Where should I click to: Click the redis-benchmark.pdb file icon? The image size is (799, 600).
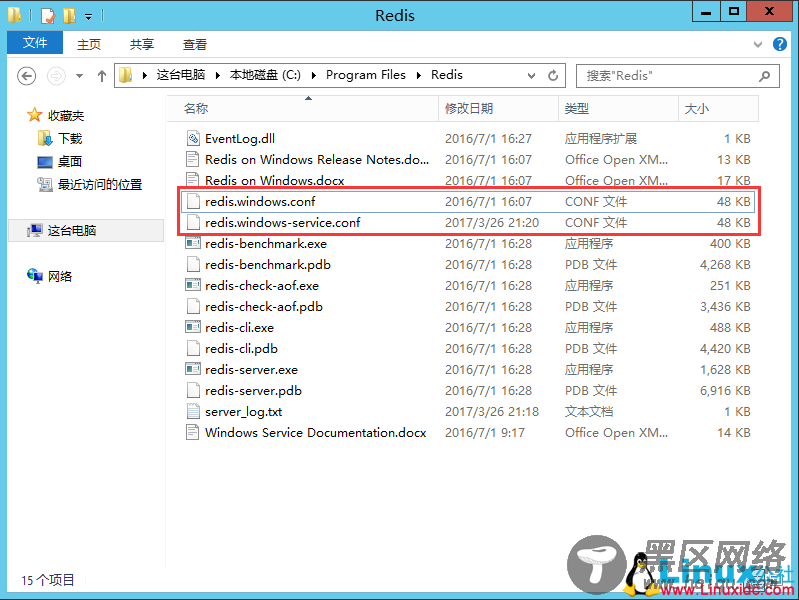pos(193,264)
